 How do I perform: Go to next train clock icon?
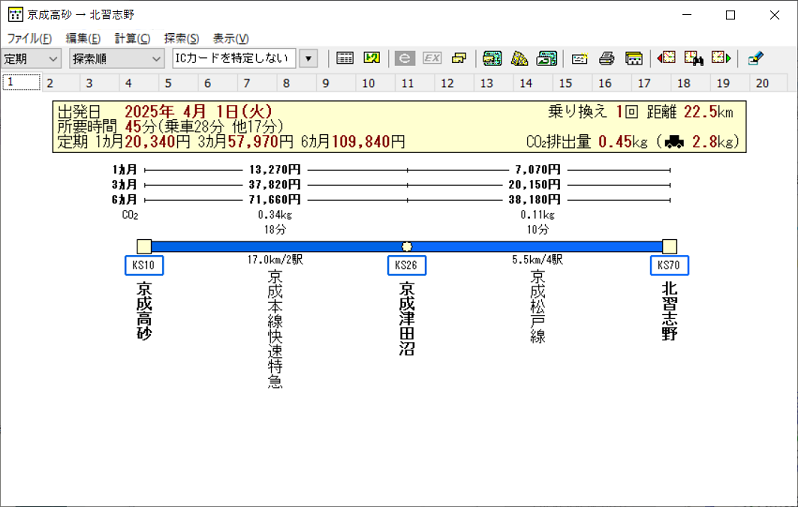tap(721, 58)
